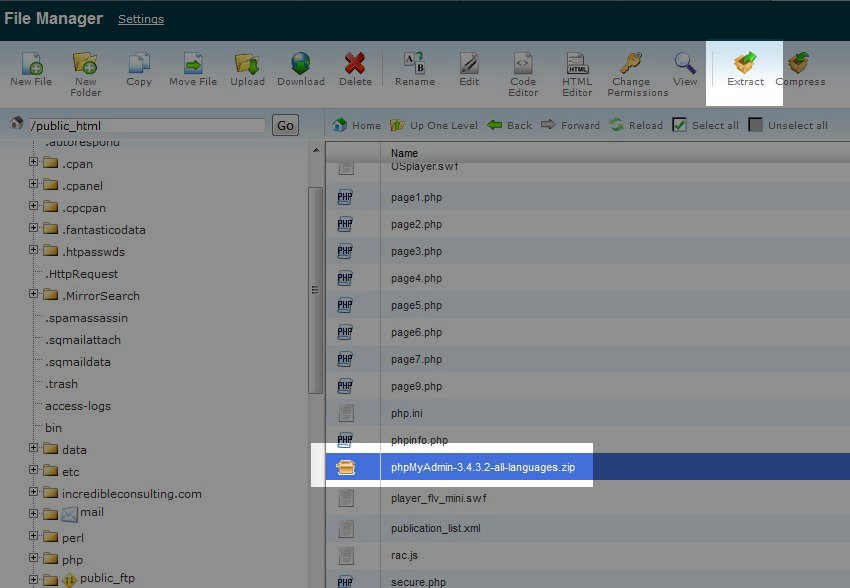Screen dimensions: 850x588
Task: Click the Unselect all checkbox
Action: click(756, 125)
